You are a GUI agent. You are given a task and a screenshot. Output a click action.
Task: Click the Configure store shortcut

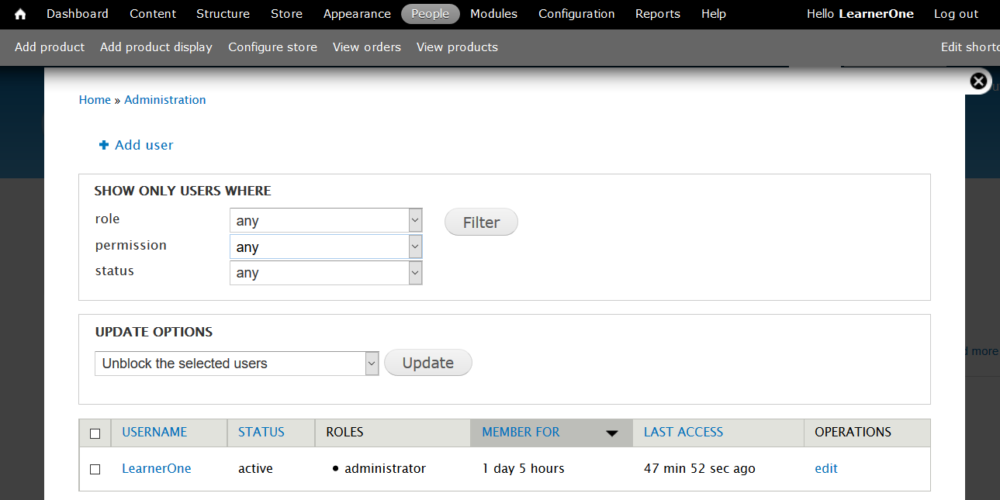click(x=273, y=47)
